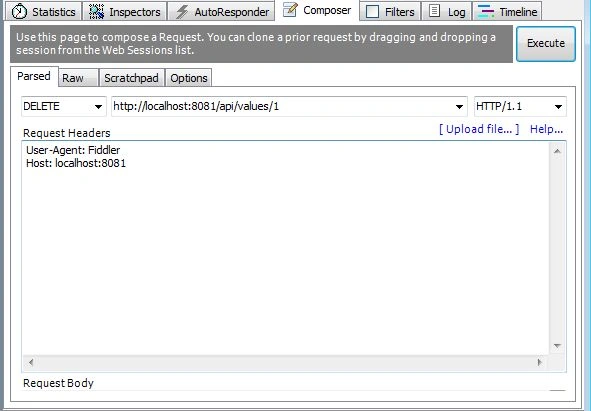This screenshot has width=591, height=411.
Task: Click the 'User-Agent: Fiddler' header line
Action: tap(73, 150)
